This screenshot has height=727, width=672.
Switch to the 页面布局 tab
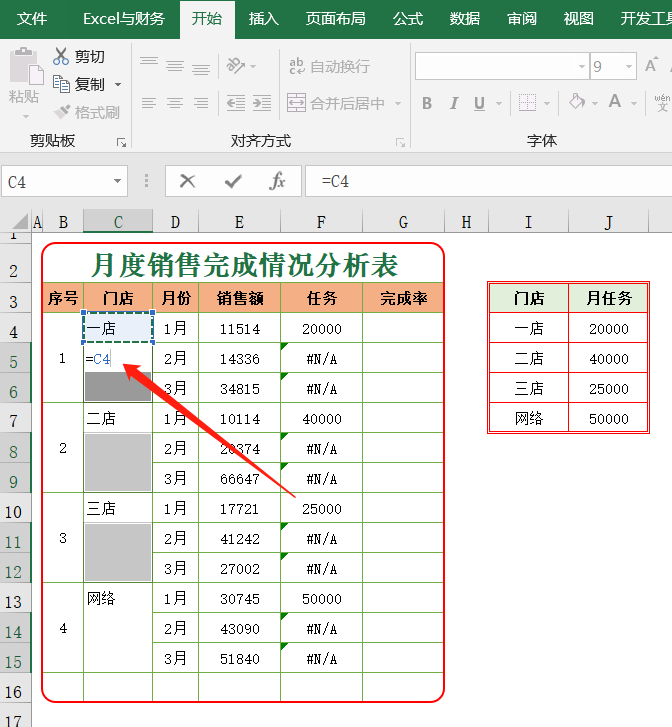(335, 19)
